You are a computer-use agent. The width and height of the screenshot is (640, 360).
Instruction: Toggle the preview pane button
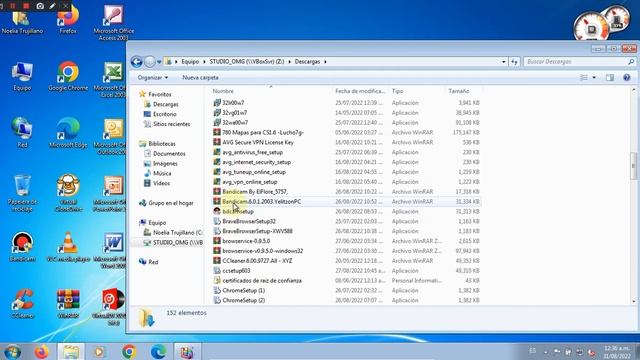click(x=610, y=78)
